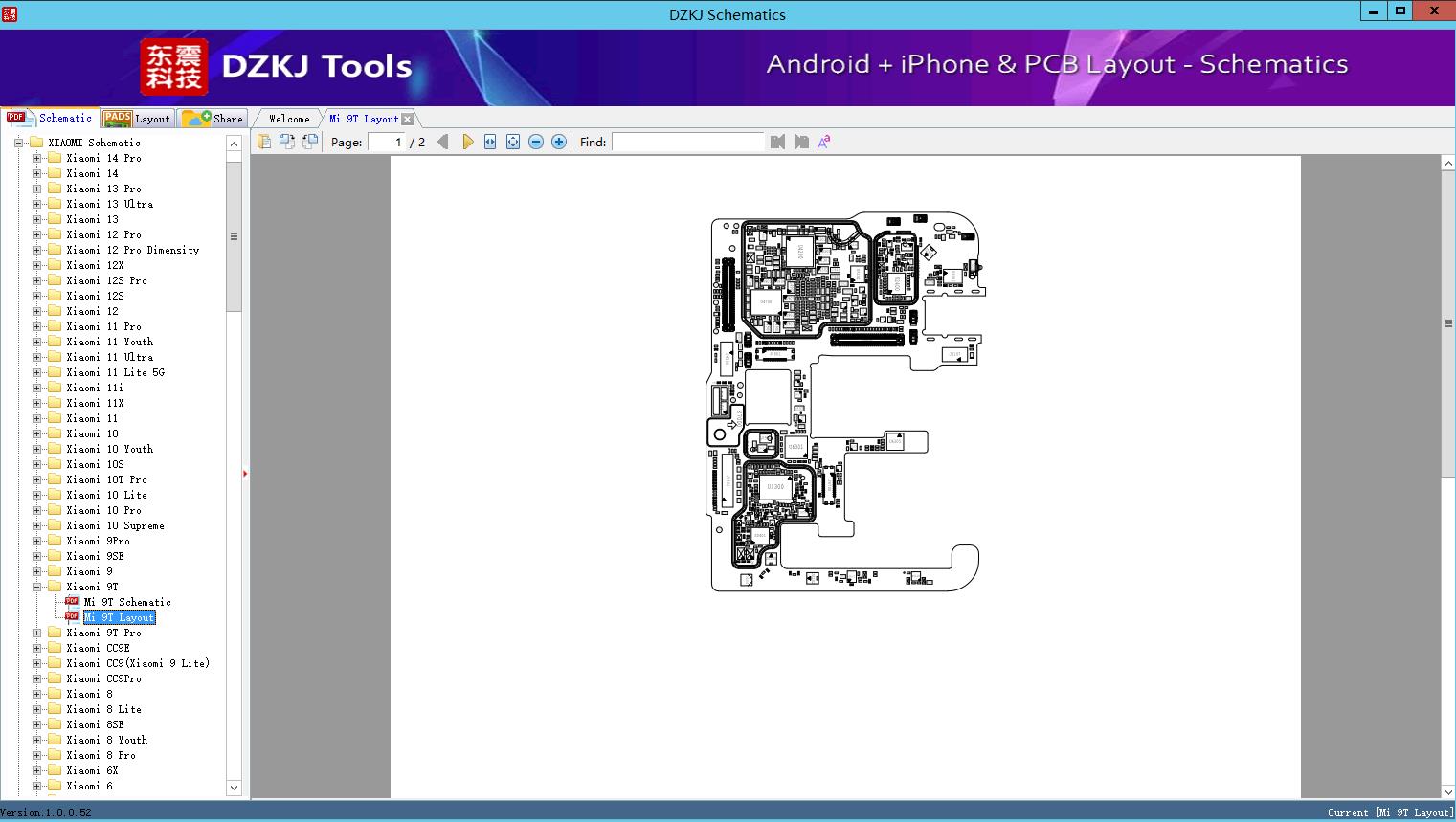
Task: Click the Find search box
Action: [x=688, y=142]
